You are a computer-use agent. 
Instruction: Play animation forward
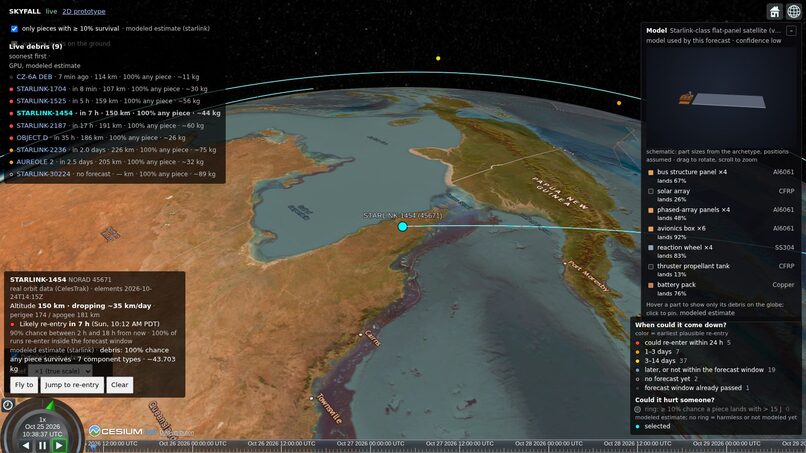59,446
